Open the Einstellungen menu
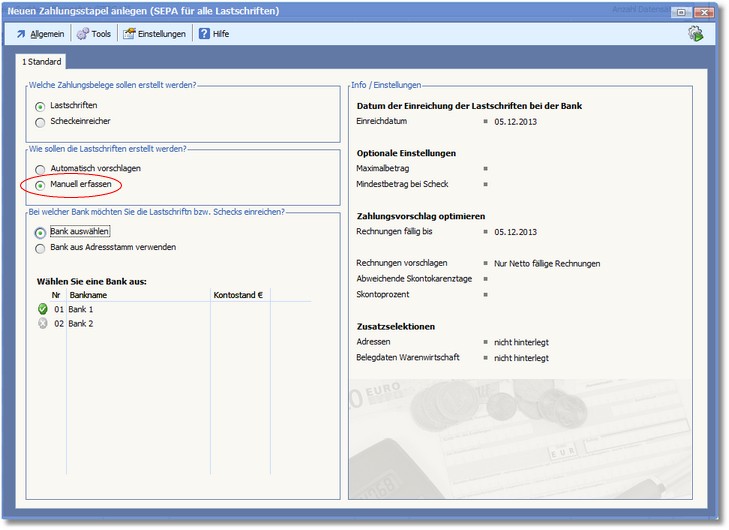This screenshot has width=729, height=530. pos(155,34)
